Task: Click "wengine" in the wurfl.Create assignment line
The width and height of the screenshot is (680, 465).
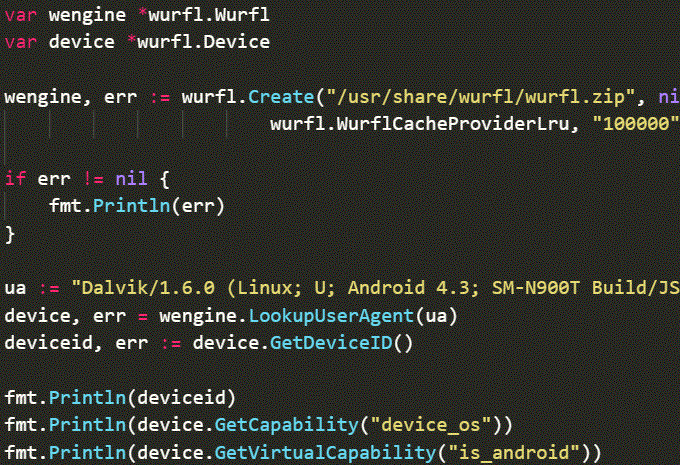Action: point(43,97)
